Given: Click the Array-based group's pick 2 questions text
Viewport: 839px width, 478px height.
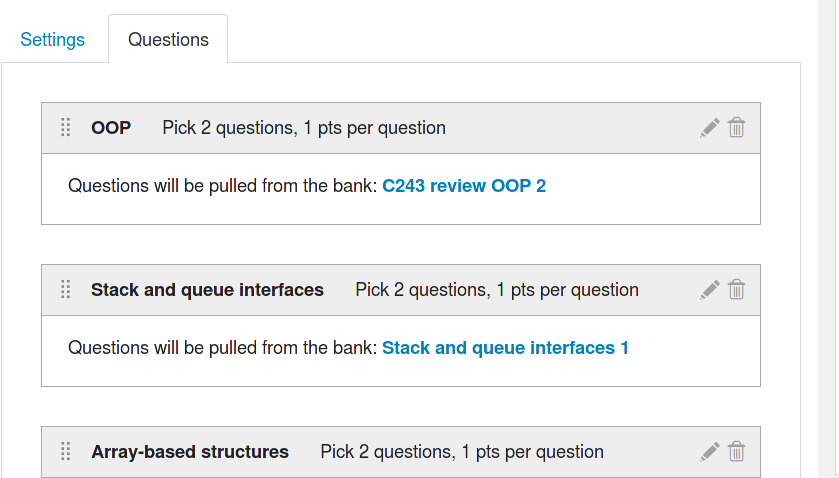Looking at the screenshot, I should point(462,452).
